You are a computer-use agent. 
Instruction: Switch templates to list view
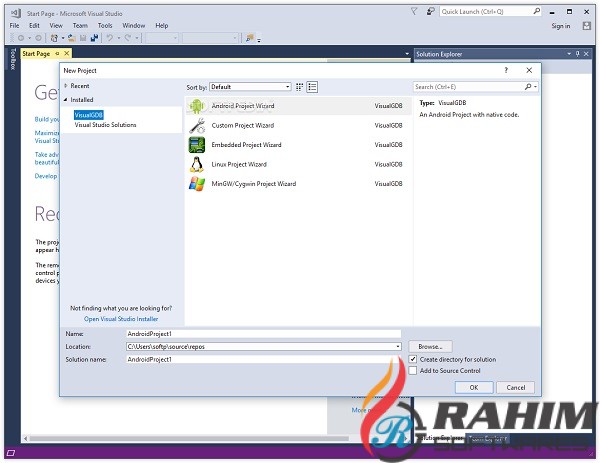coord(312,87)
